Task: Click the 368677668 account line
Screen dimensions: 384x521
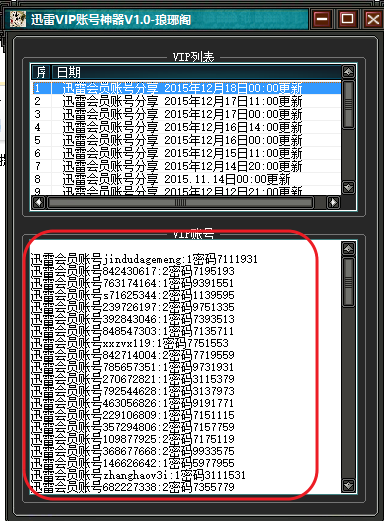Action: click(133, 451)
